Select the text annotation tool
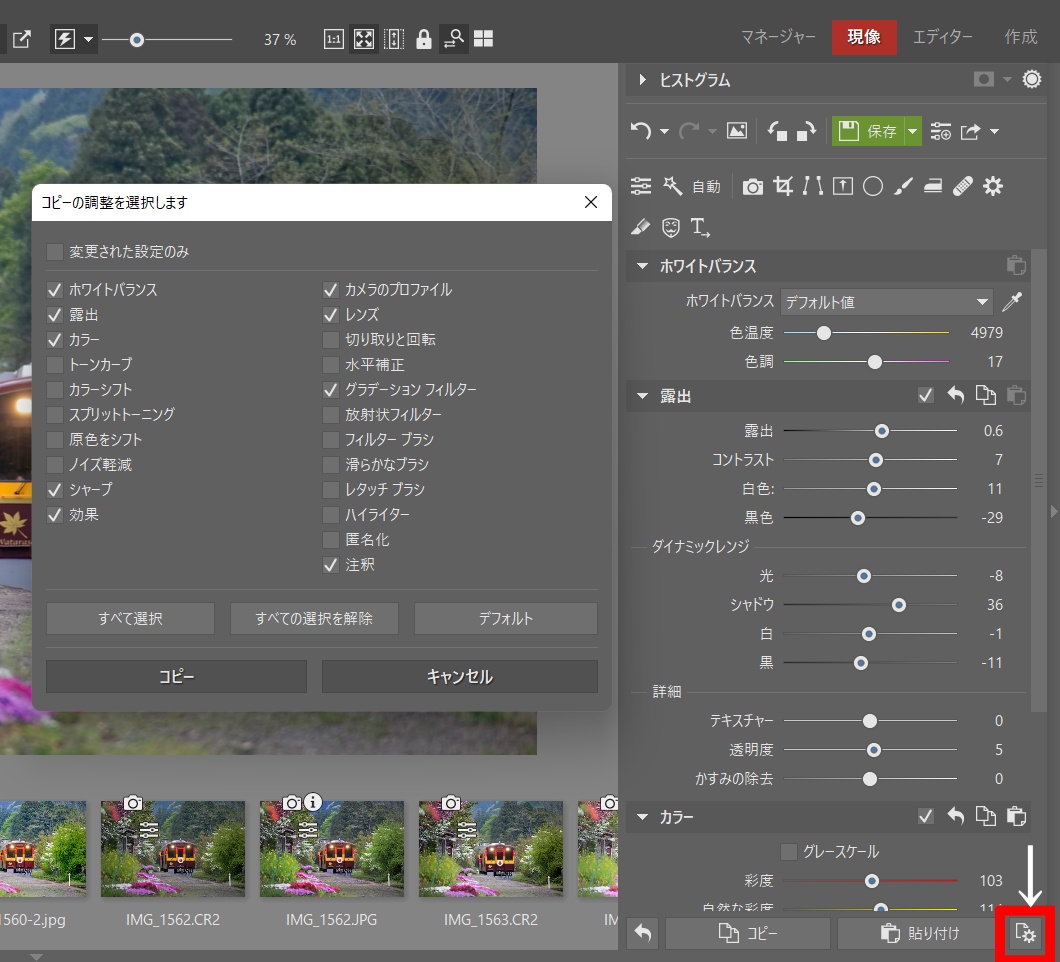This screenshot has width=1060, height=962. click(700, 227)
